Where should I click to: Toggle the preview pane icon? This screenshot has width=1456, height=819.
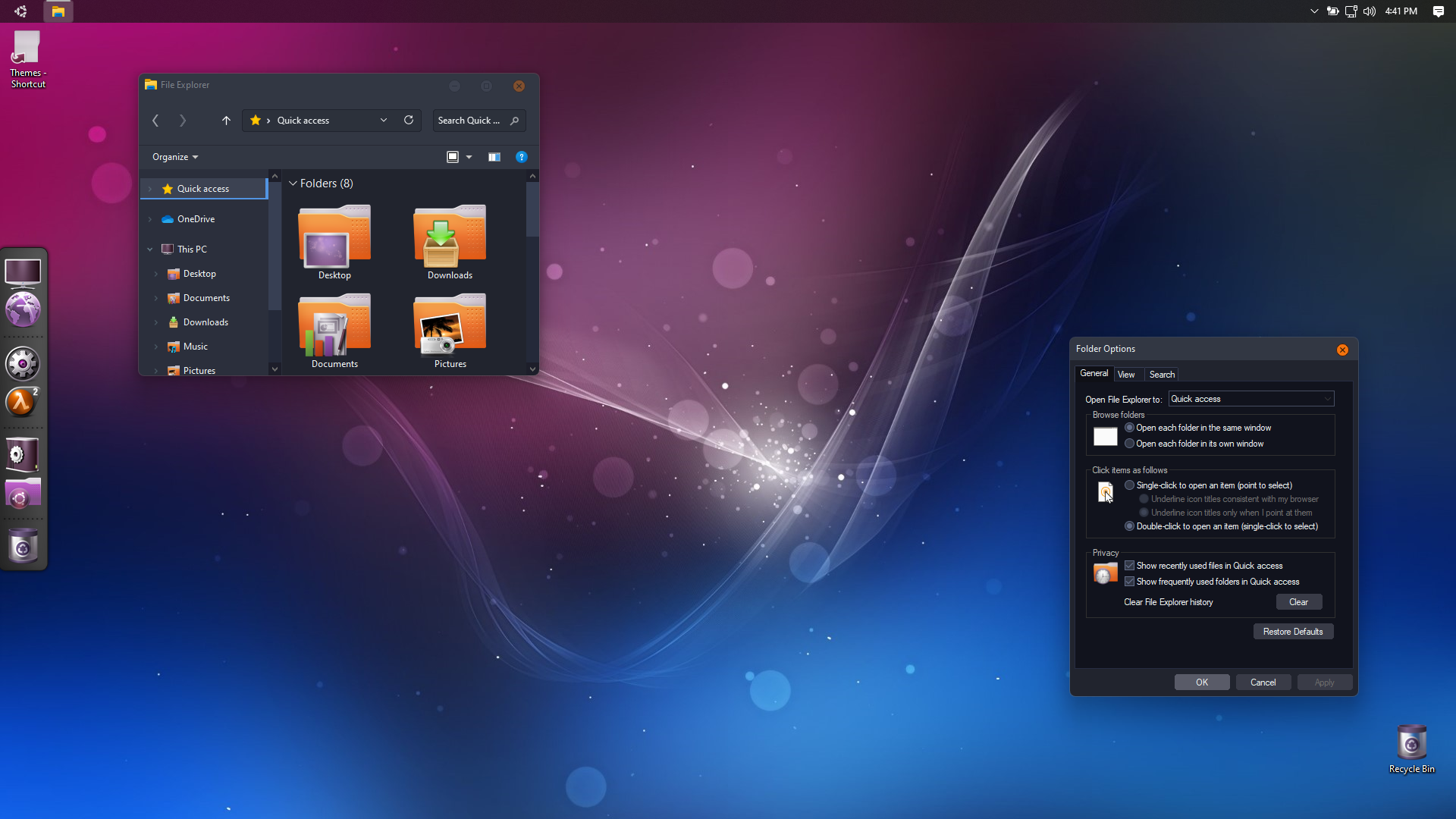494,157
